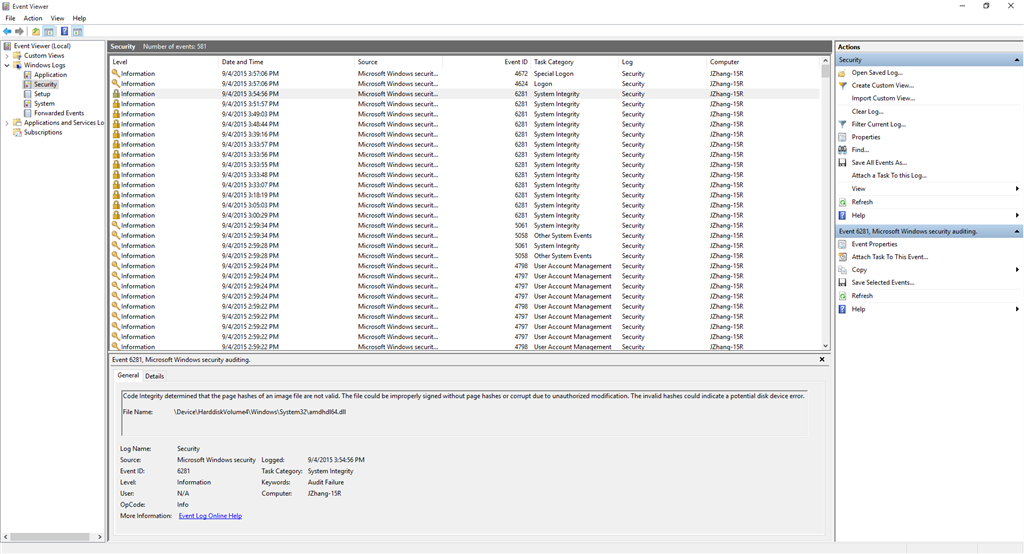Sort by Date and Time column
Viewport: 1024px width, 554px height.
click(287, 62)
